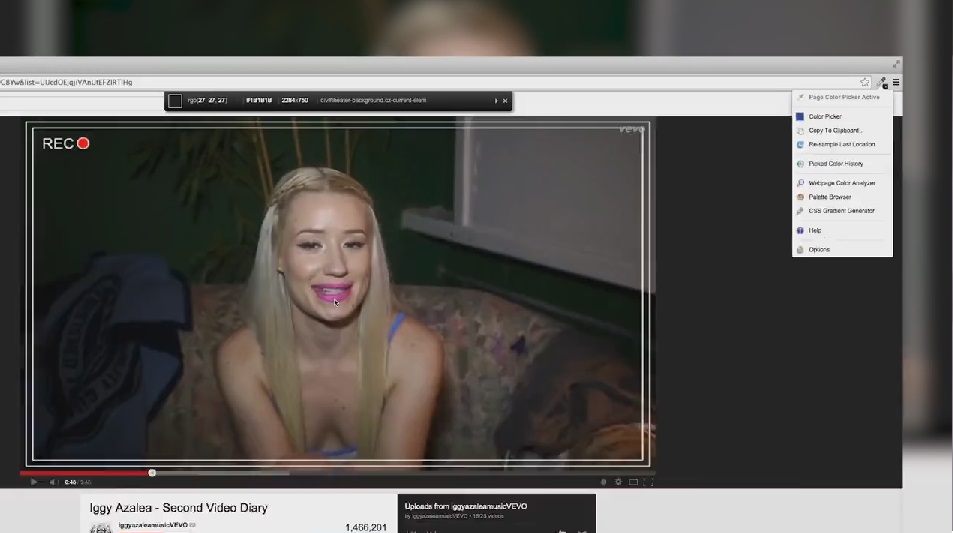Open ColorZilla Help
953x533 pixels.
point(842,230)
